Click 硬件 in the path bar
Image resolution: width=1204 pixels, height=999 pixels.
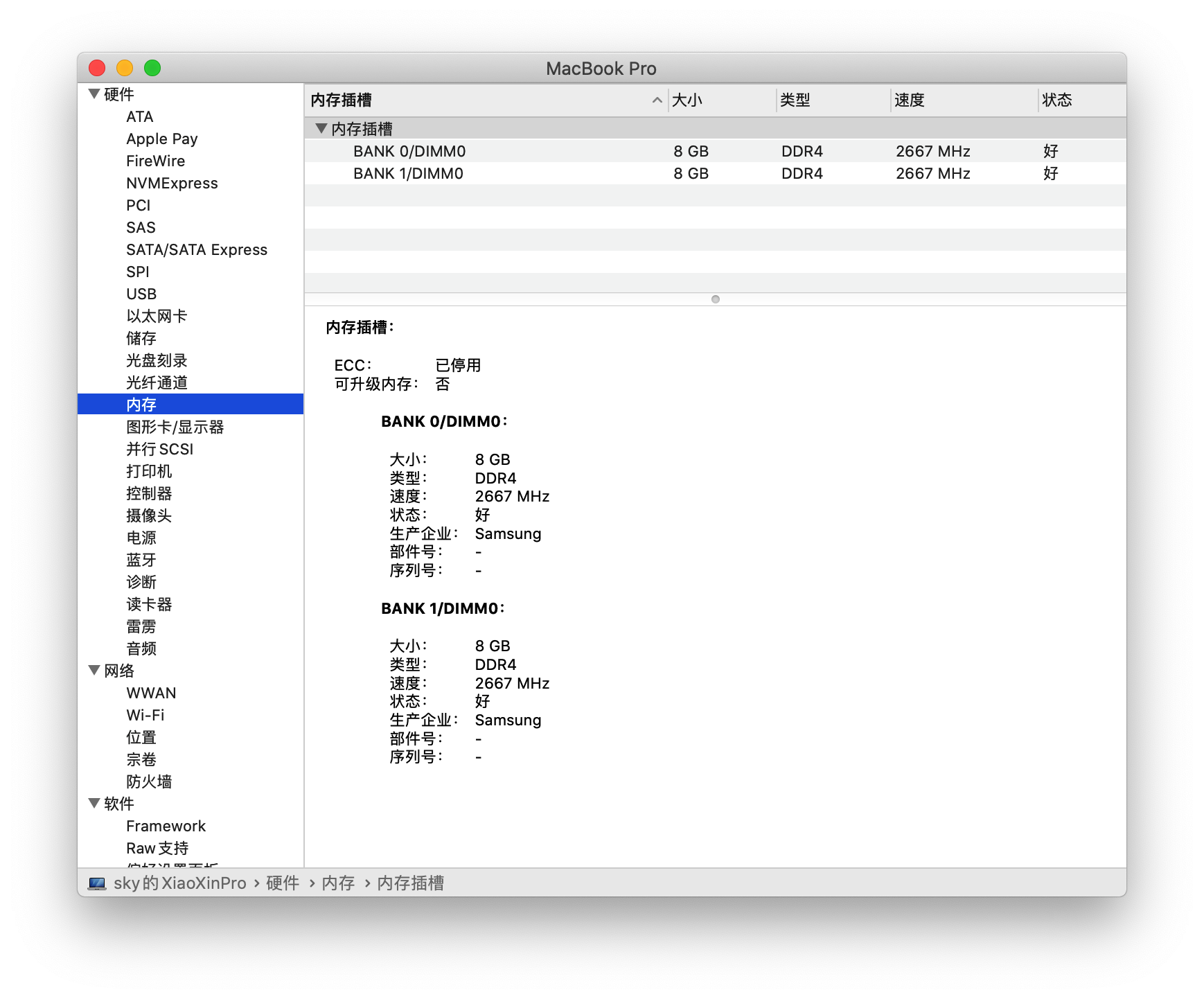[x=283, y=883]
